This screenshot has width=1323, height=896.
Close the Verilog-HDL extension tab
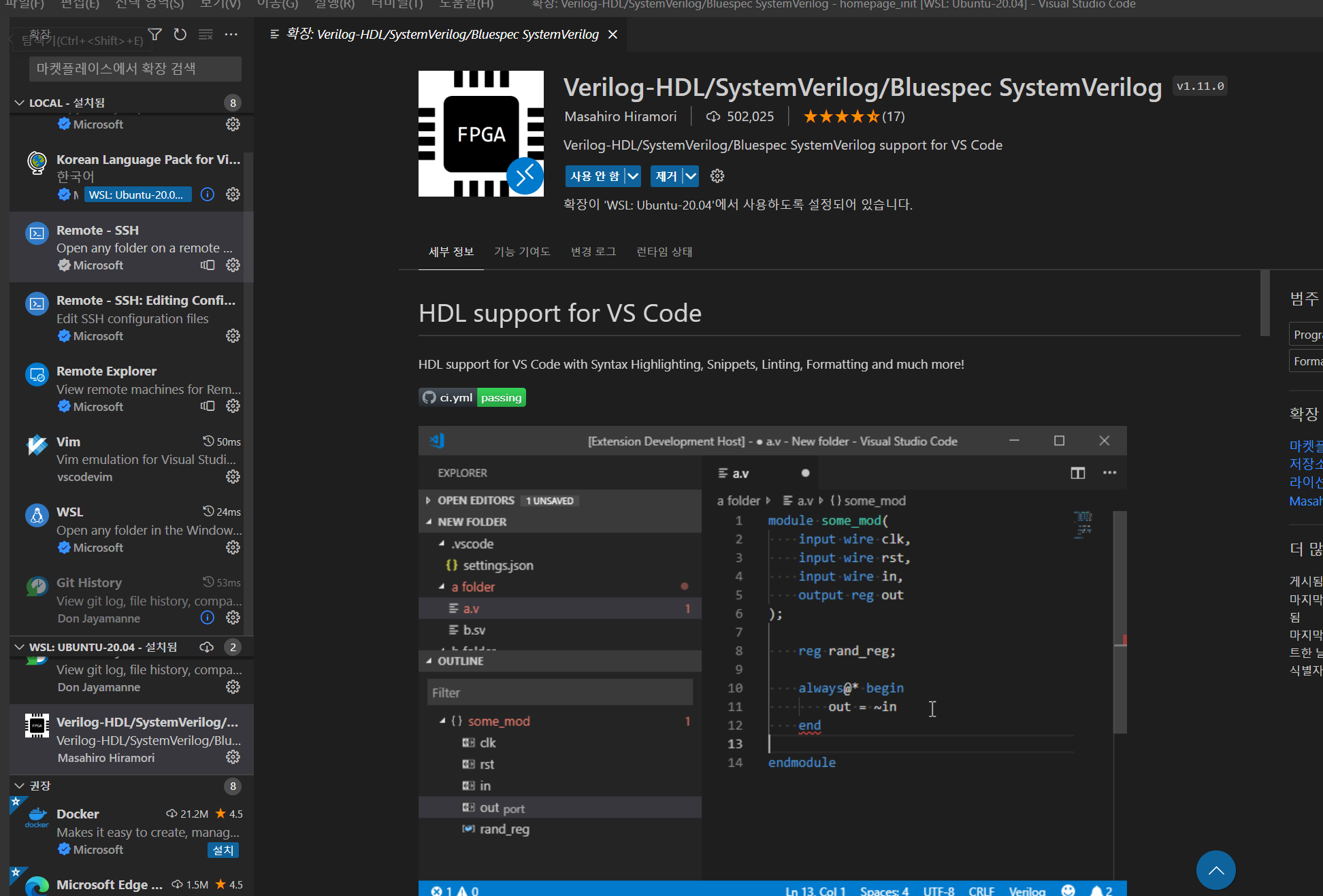coord(612,35)
